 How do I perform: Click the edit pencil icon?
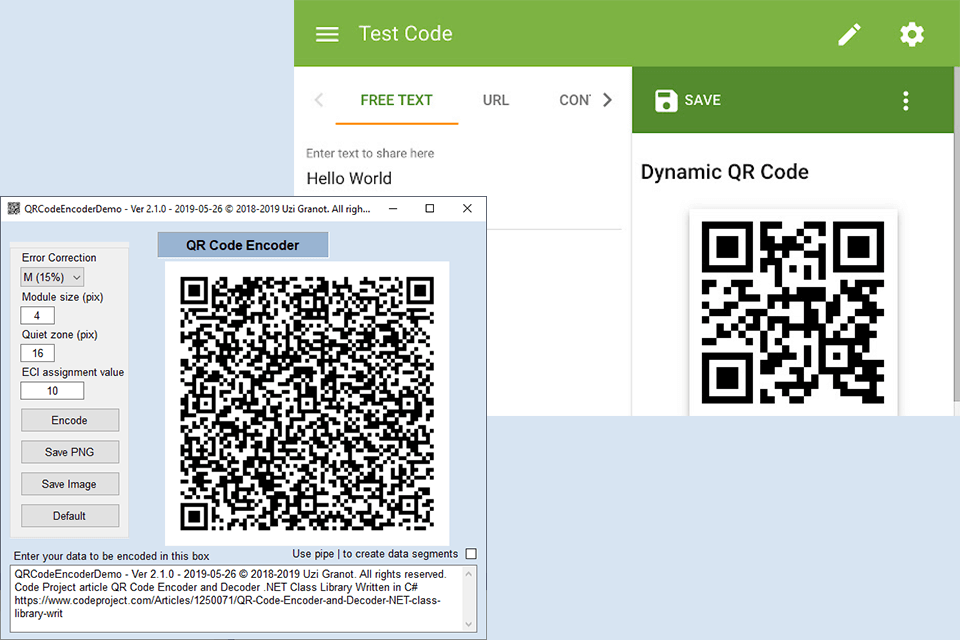coord(849,34)
